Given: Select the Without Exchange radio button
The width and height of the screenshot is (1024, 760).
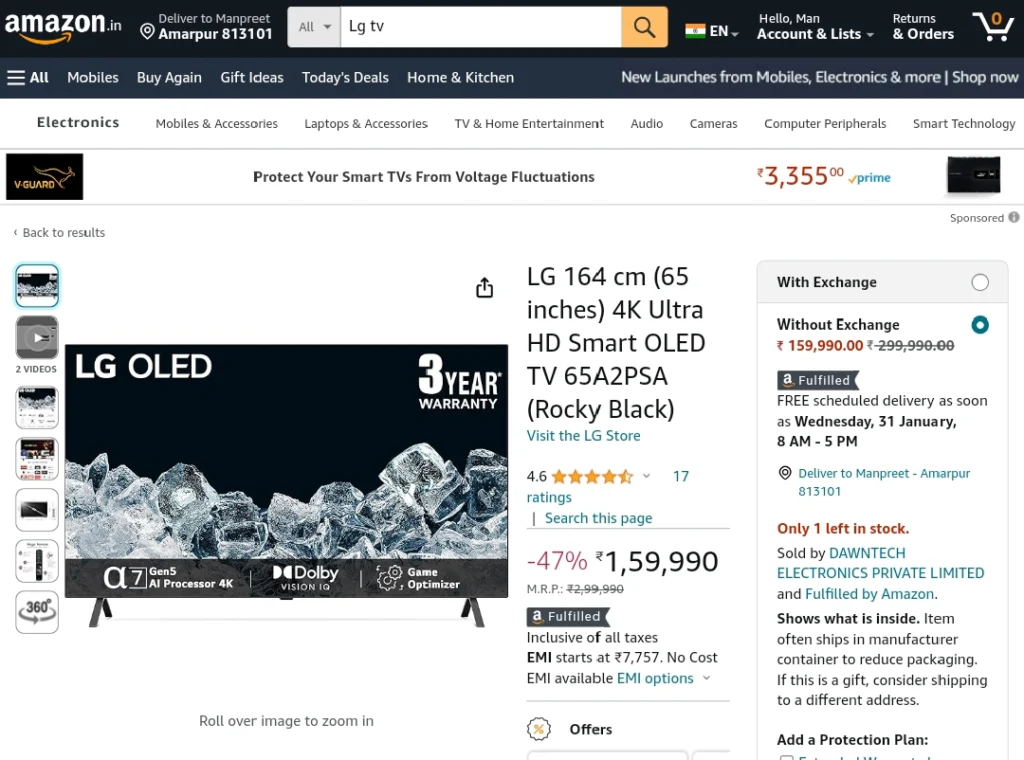Looking at the screenshot, I should pos(980,325).
